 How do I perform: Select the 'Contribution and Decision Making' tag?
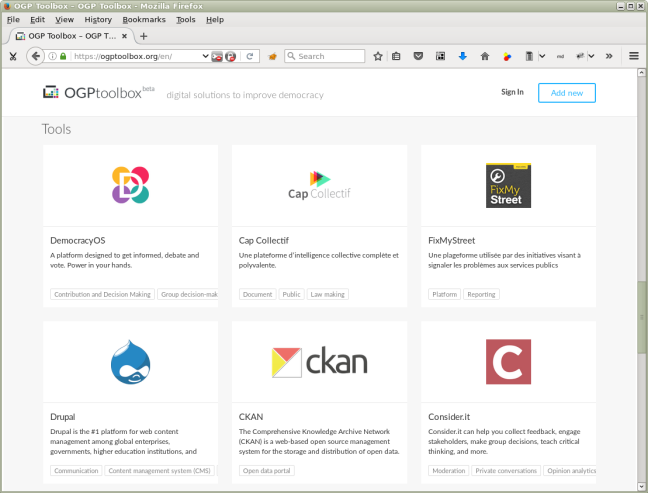point(102,294)
